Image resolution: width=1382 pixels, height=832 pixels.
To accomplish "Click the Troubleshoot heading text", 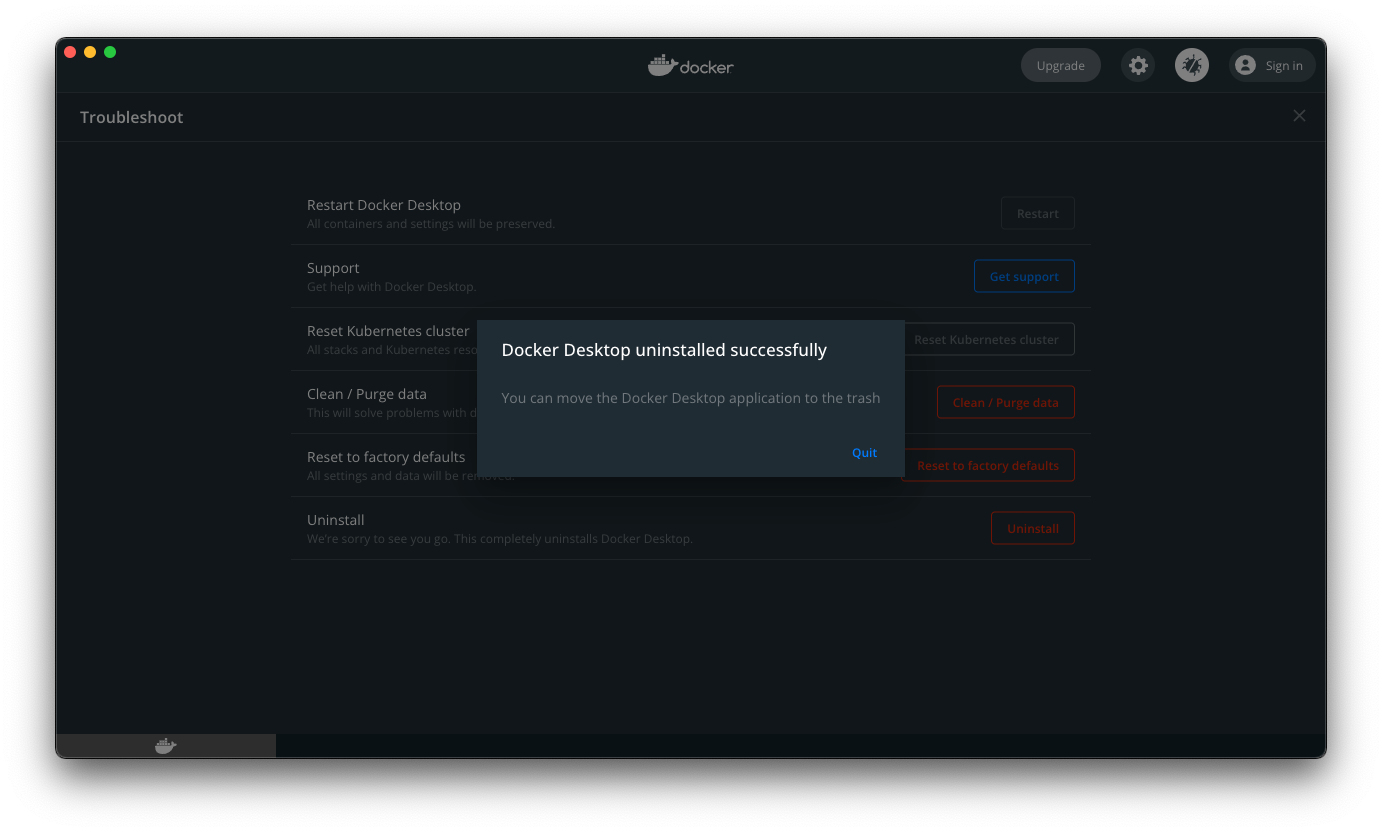I will [132, 117].
